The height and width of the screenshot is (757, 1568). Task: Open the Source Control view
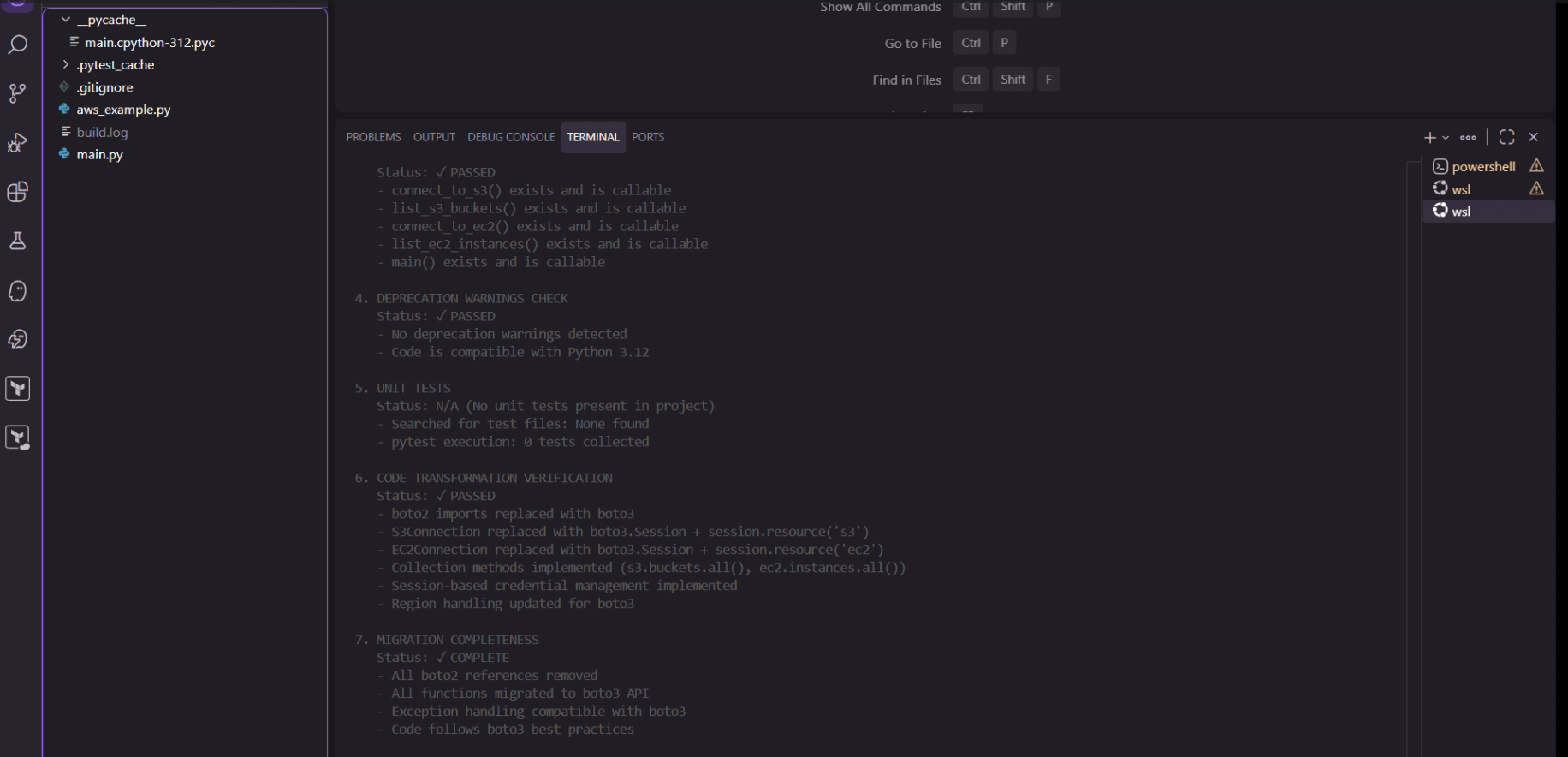(x=17, y=93)
